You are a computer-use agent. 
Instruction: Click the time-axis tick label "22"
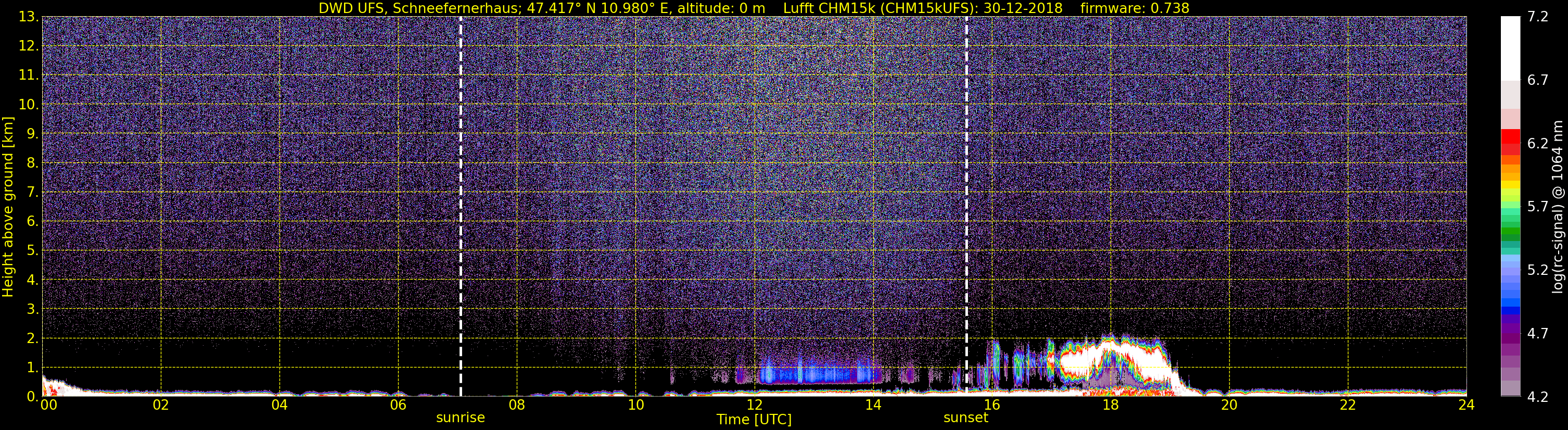coord(1348,406)
